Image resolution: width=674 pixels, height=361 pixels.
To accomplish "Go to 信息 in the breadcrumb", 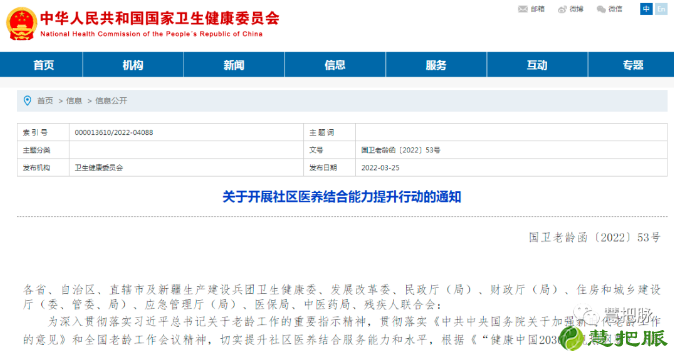I will point(74,101).
